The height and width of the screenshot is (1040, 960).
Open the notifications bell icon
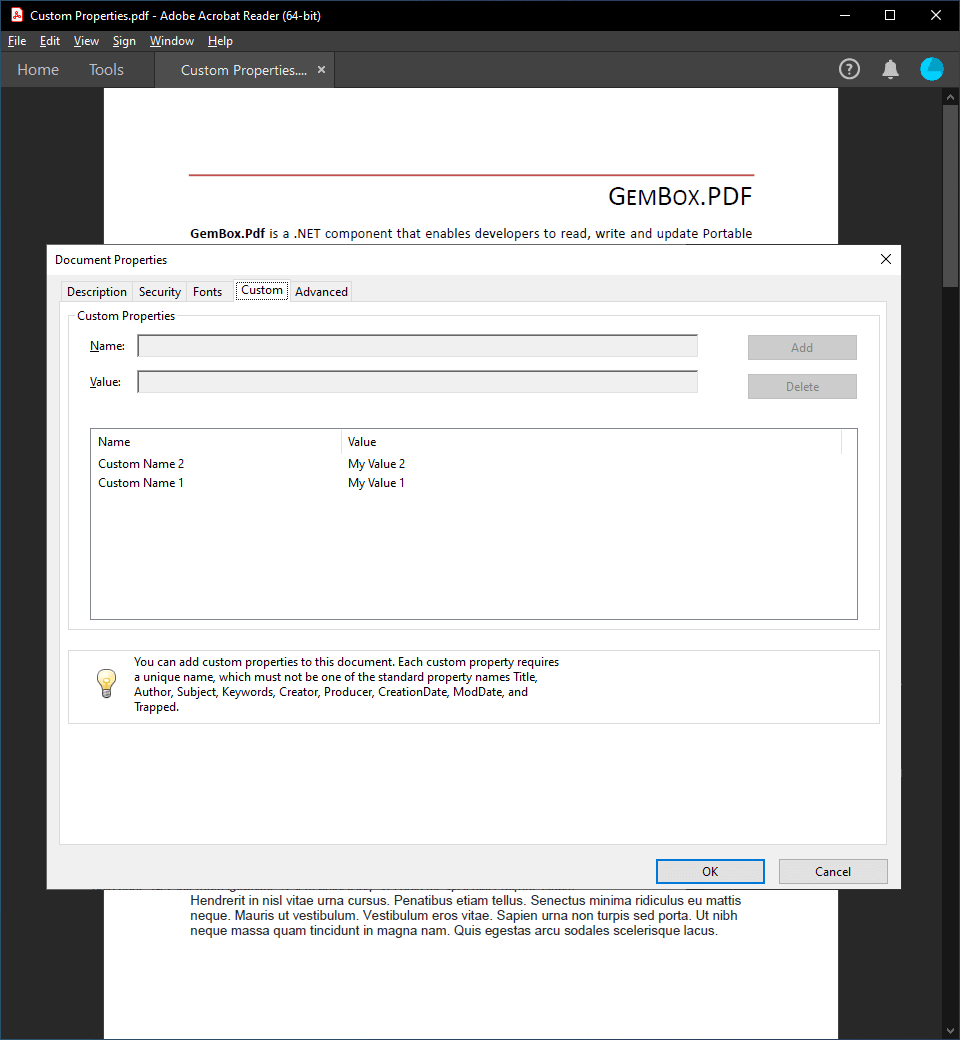(890, 69)
